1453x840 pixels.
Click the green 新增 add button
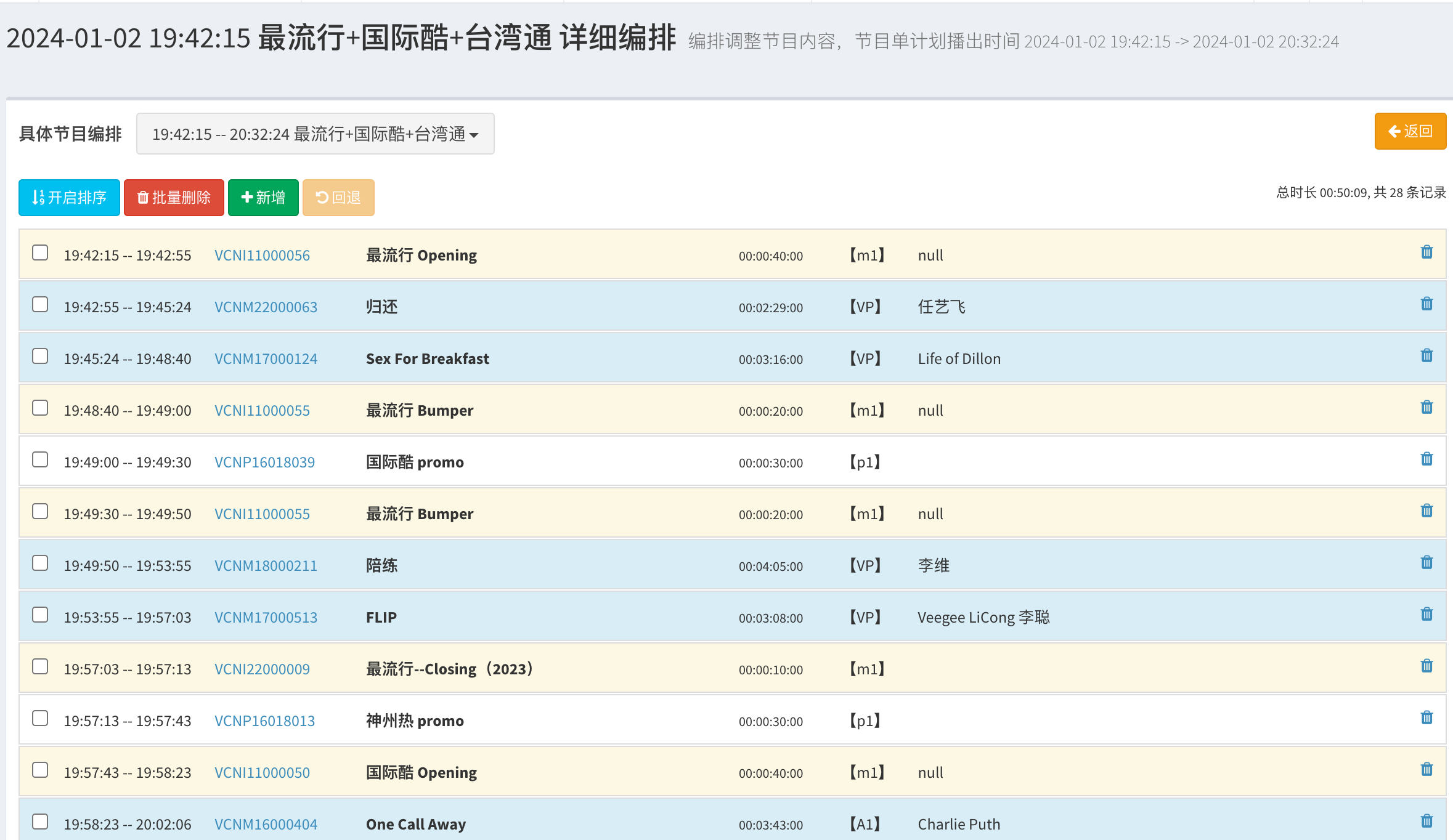(263, 198)
